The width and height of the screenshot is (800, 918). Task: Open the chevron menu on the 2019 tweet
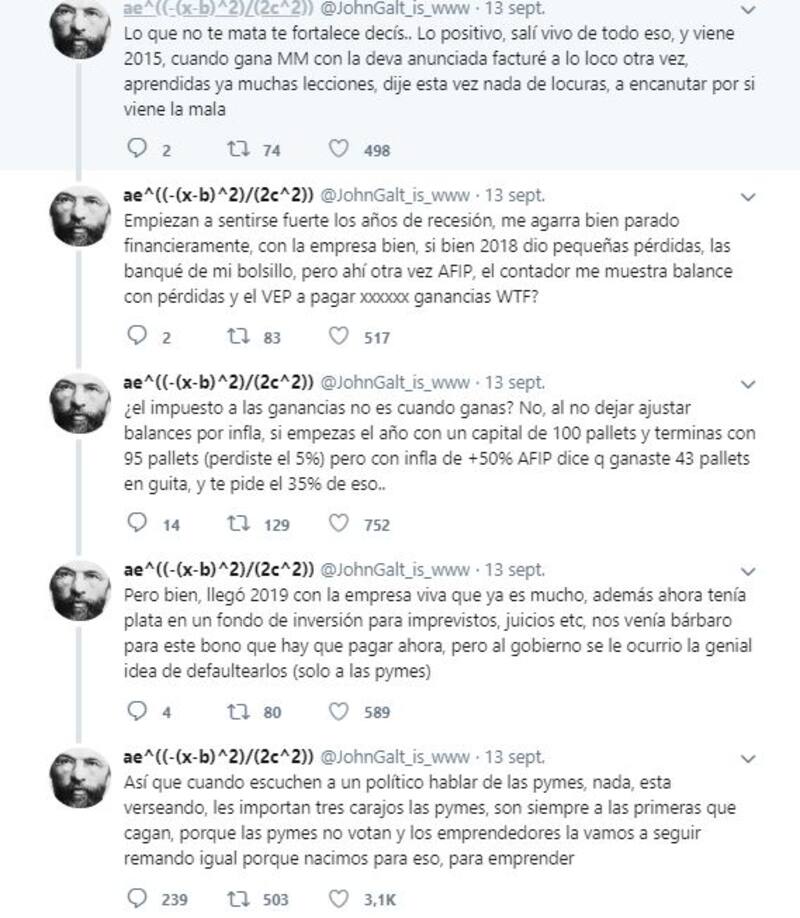tap(748, 571)
